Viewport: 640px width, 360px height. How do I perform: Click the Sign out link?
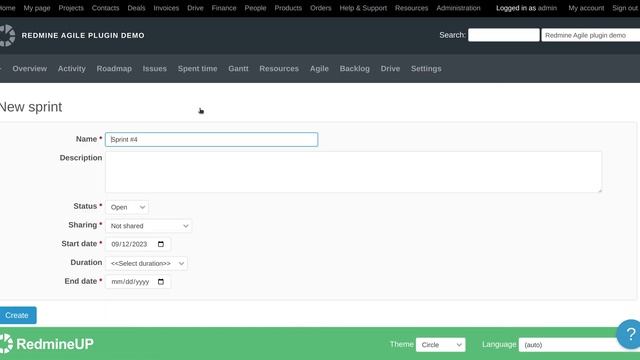(x=626, y=8)
